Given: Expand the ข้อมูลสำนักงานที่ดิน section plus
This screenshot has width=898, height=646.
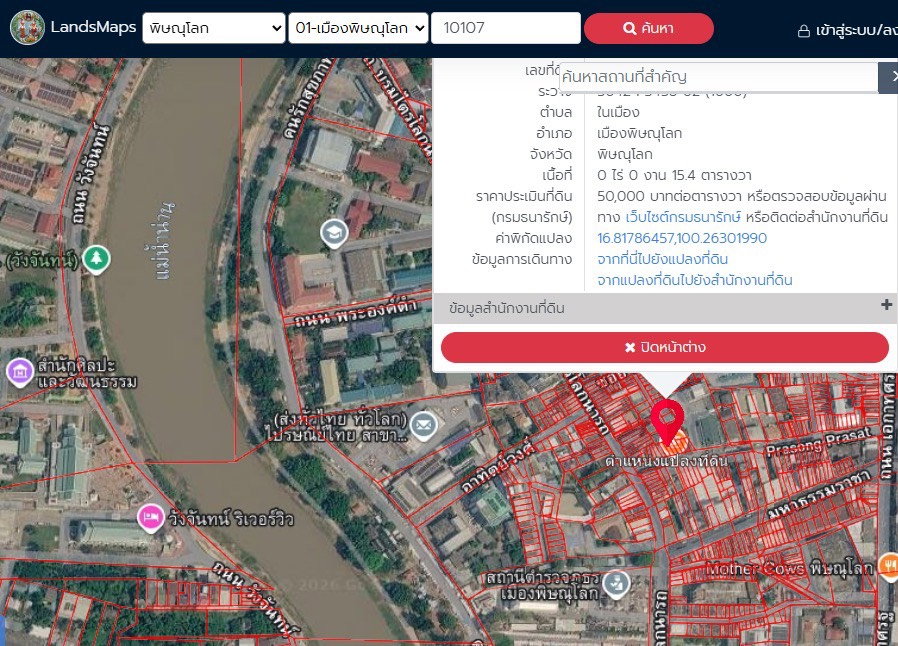Looking at the screenshot, I should tap(886, 305).
